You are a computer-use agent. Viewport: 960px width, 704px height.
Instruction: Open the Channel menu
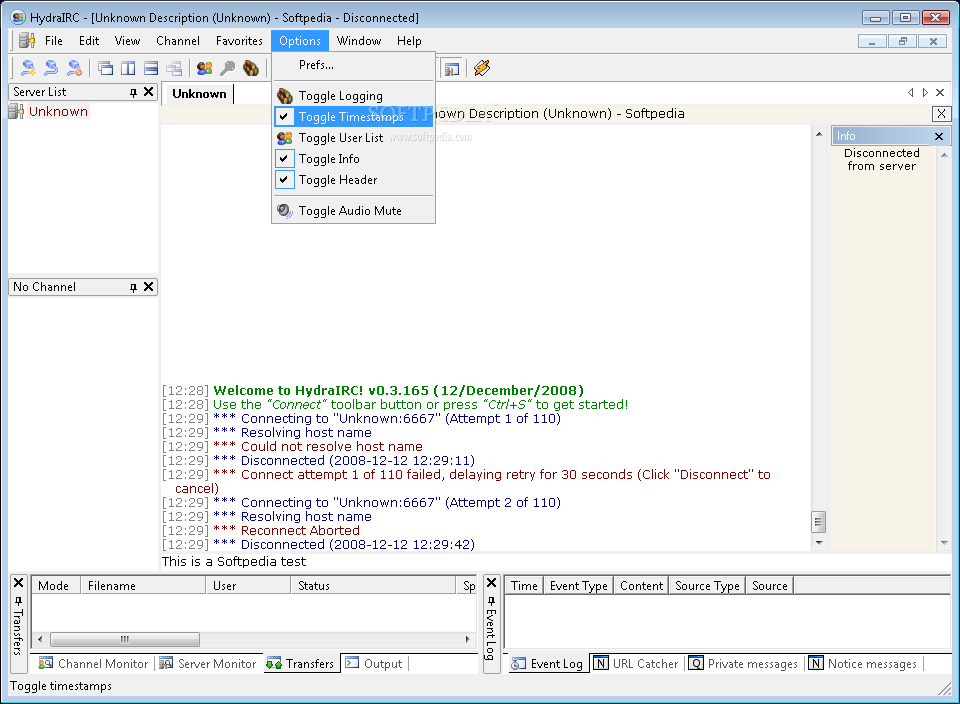tap(178, 41)
